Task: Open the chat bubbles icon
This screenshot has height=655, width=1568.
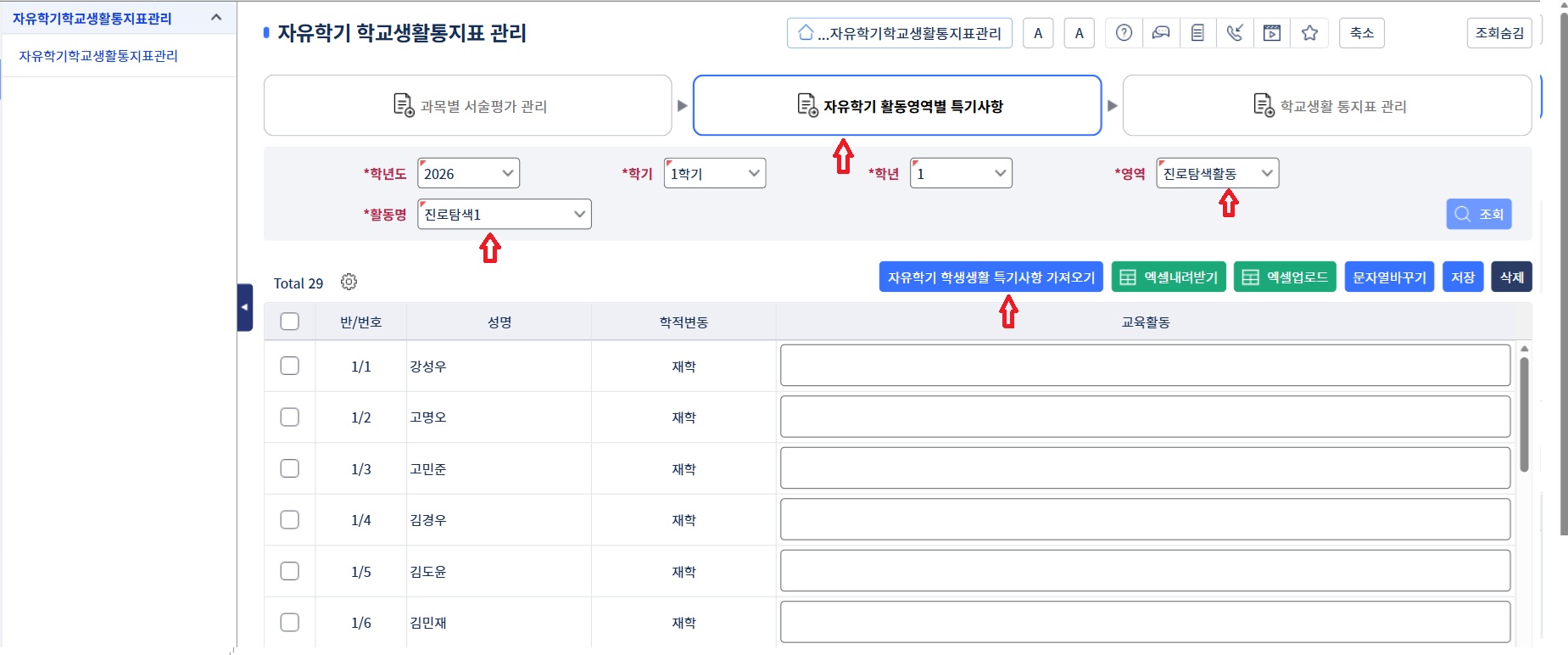Action: click(1161, 33)
